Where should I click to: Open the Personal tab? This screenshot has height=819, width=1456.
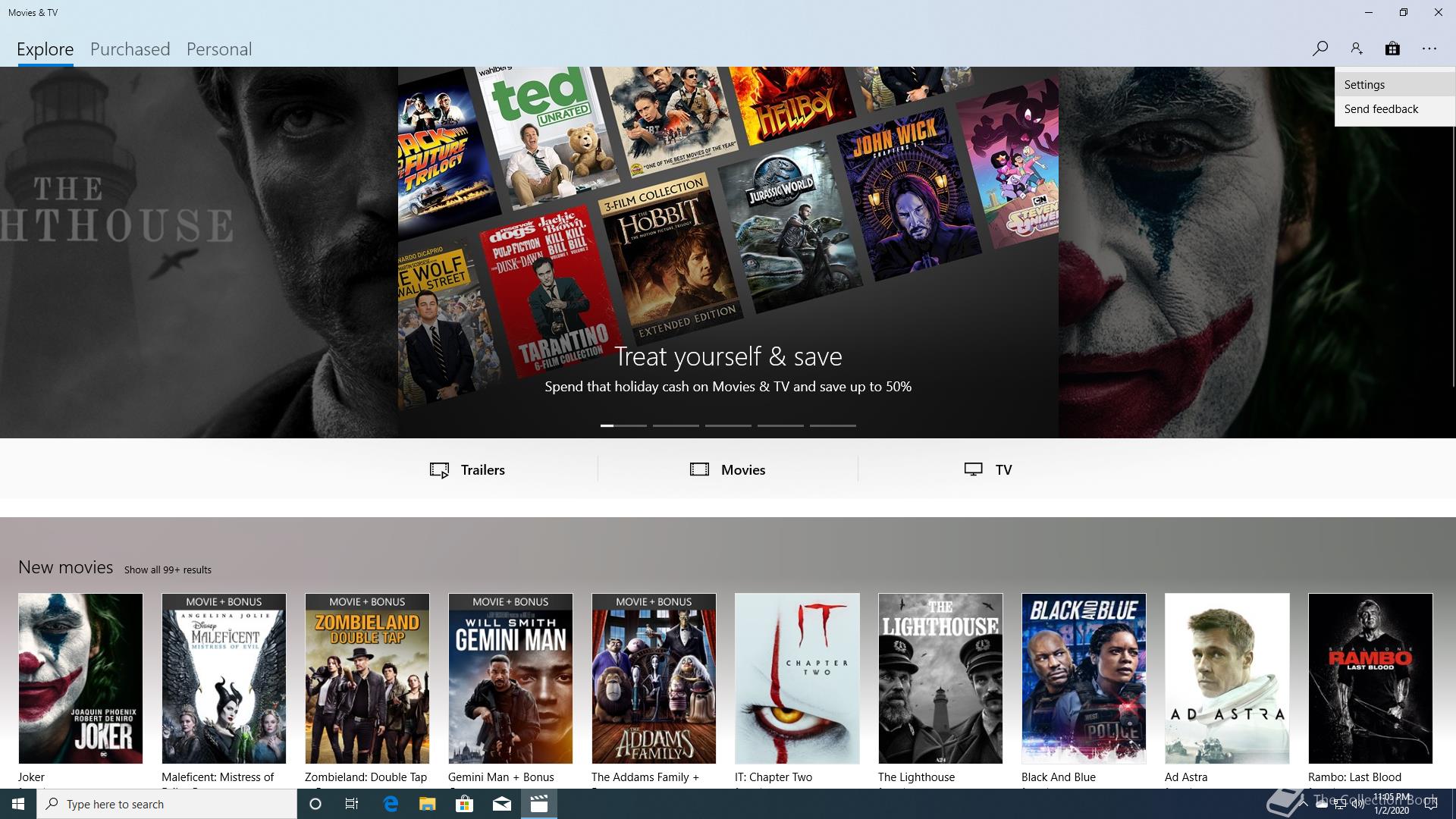(x=219, y=49)
